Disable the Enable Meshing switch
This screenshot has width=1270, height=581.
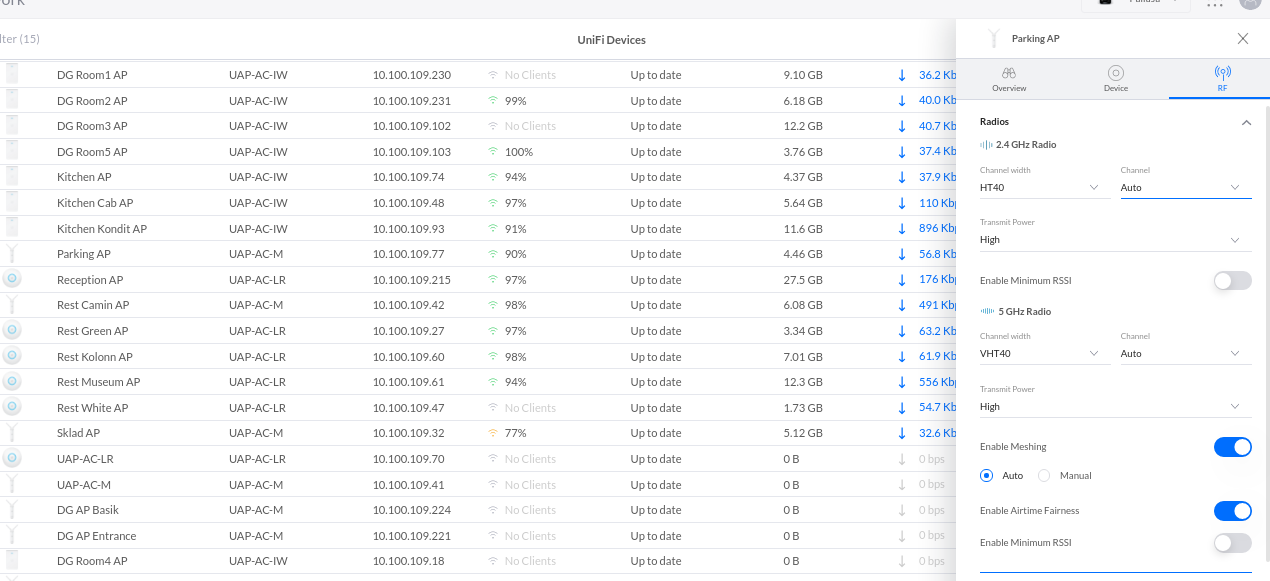point(1232,447)
